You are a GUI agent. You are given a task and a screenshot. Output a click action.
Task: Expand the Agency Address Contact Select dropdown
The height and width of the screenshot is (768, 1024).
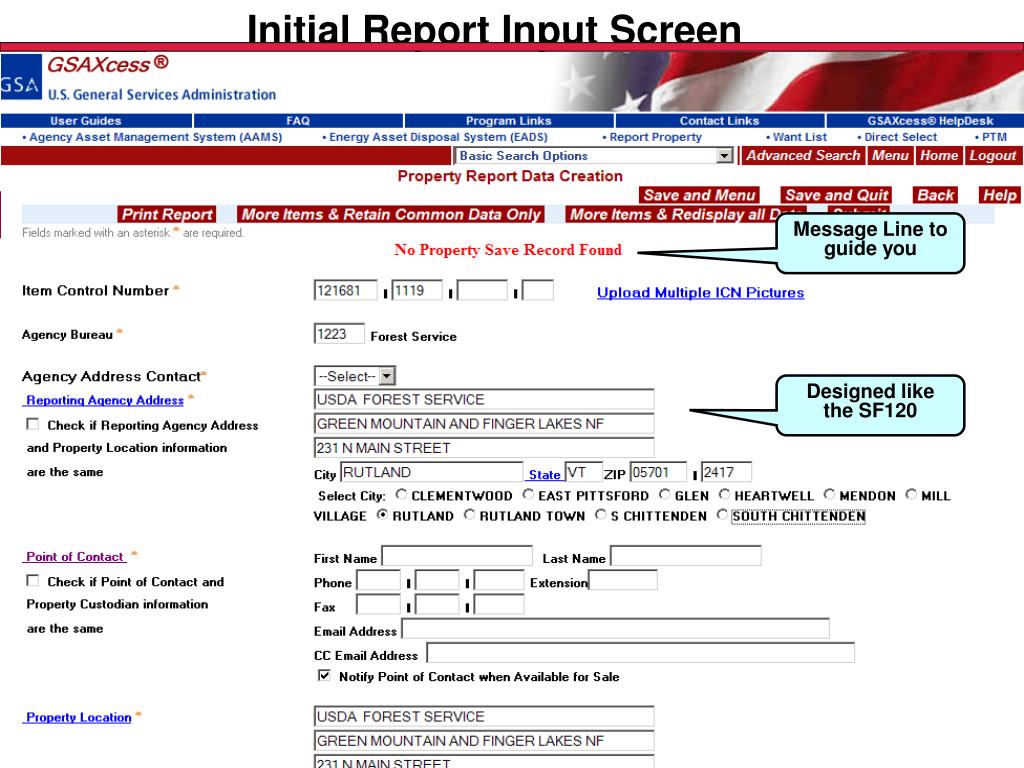(x=387, y=376)
